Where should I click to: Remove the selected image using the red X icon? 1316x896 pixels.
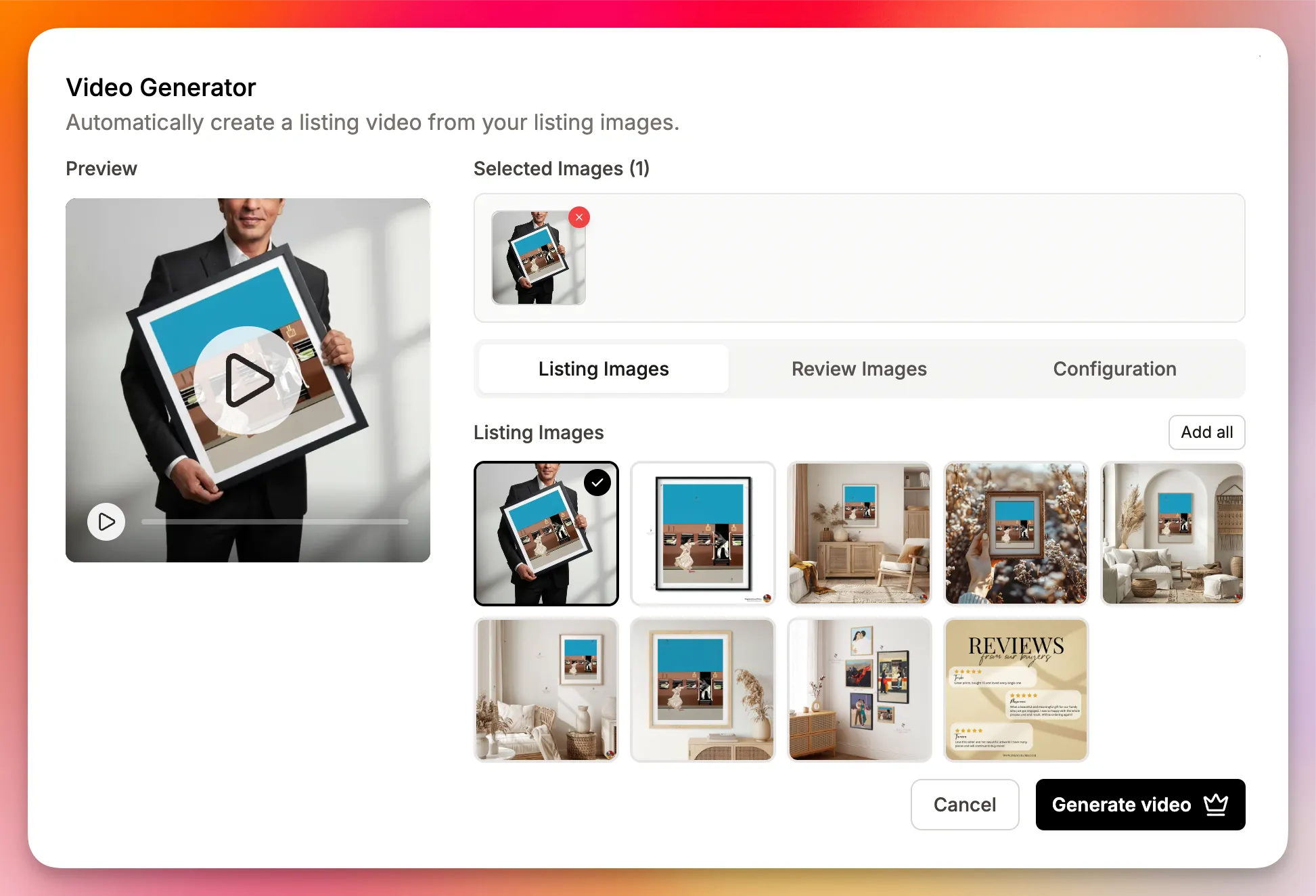coord(579,217)
